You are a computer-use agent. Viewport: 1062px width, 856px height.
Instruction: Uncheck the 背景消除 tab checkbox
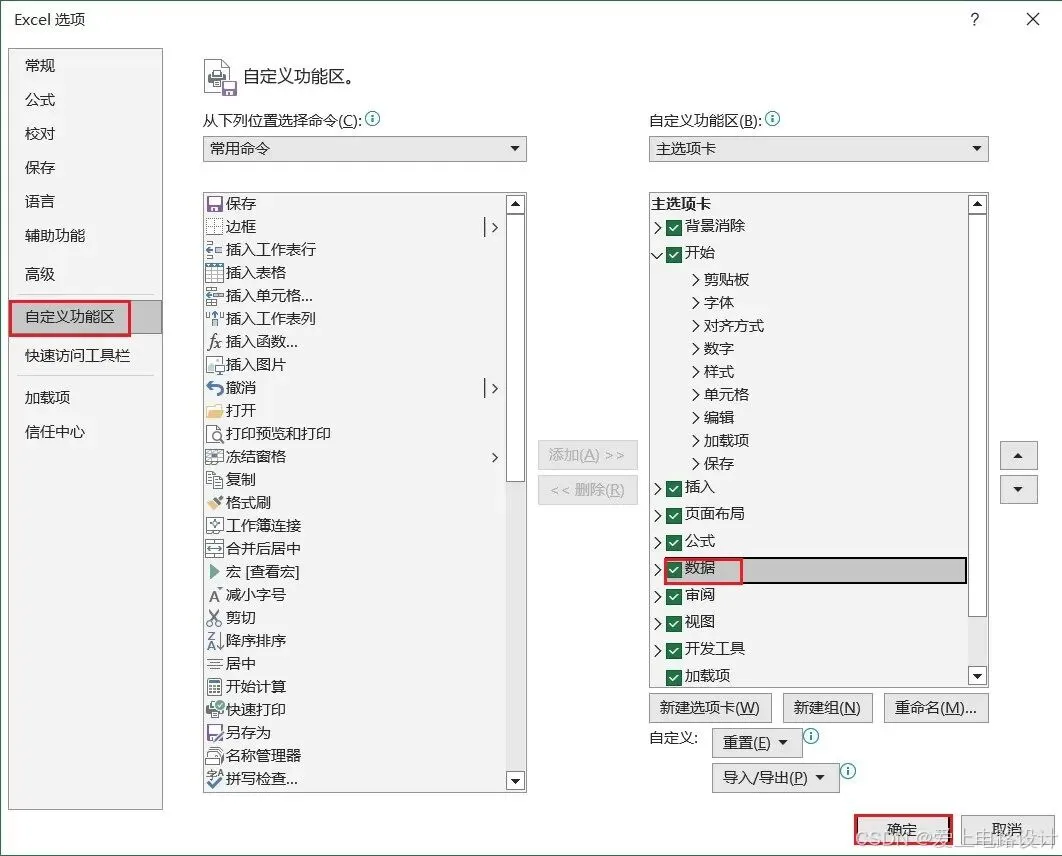coord(674,228)
